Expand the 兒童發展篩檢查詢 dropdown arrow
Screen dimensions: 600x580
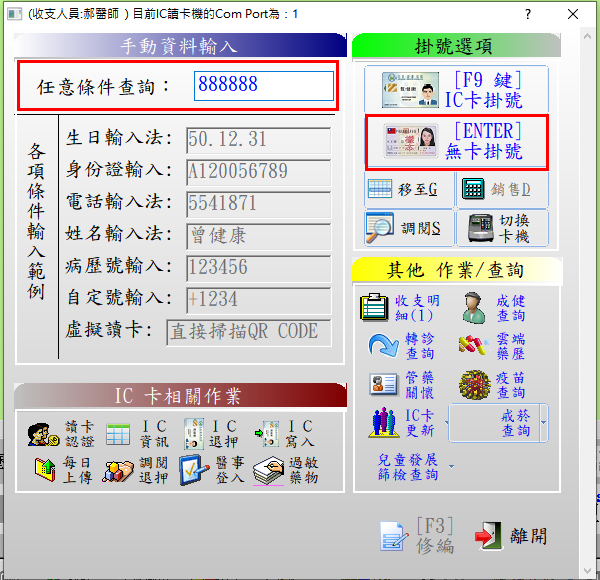[x=452, y=466]
